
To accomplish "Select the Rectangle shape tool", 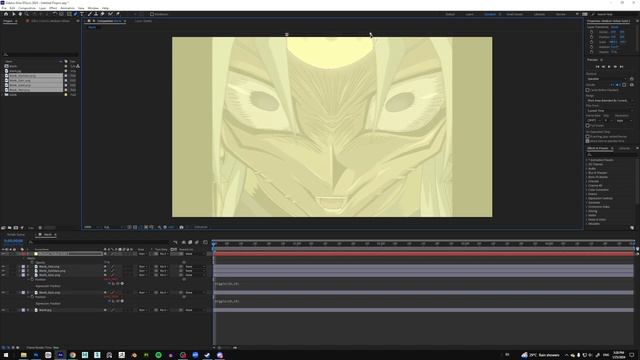I will coord(69,14).
